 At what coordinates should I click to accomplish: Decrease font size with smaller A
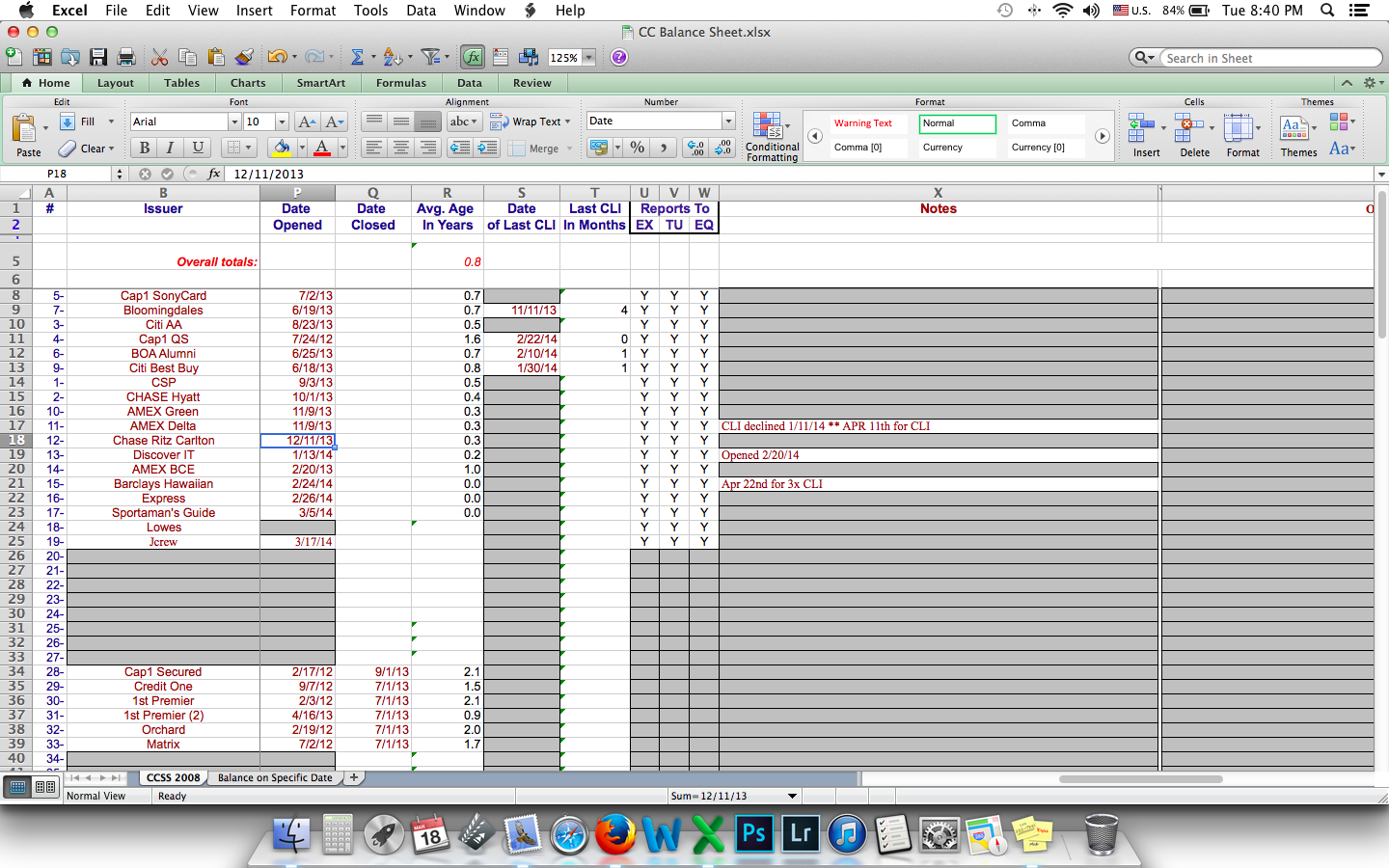(x=334, y=122)
